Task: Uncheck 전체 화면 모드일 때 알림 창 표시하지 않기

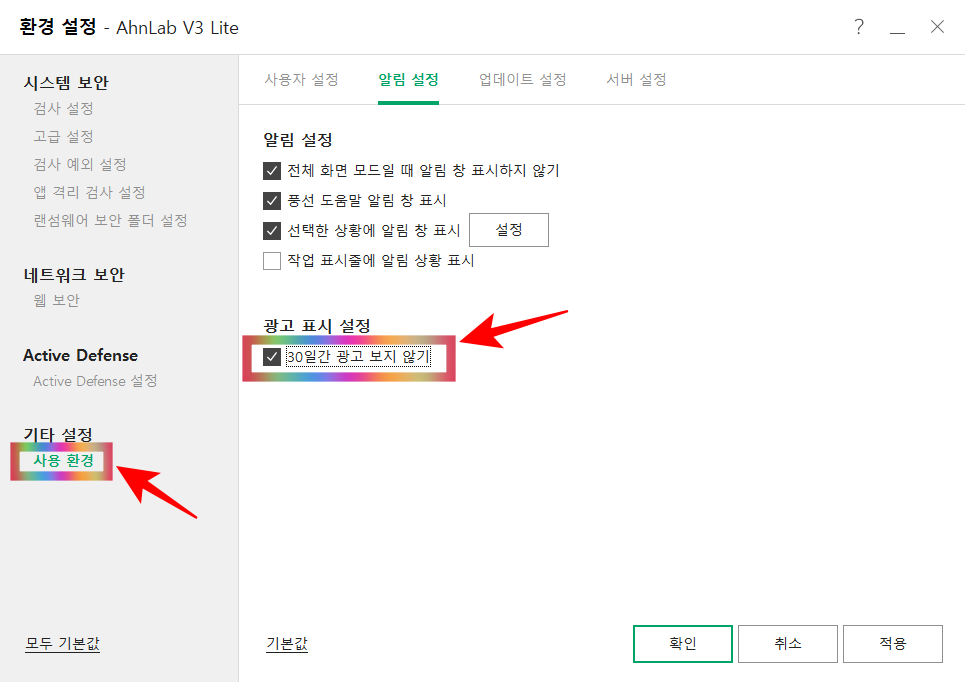Action: pyautogui.click(x=271, y=170)
